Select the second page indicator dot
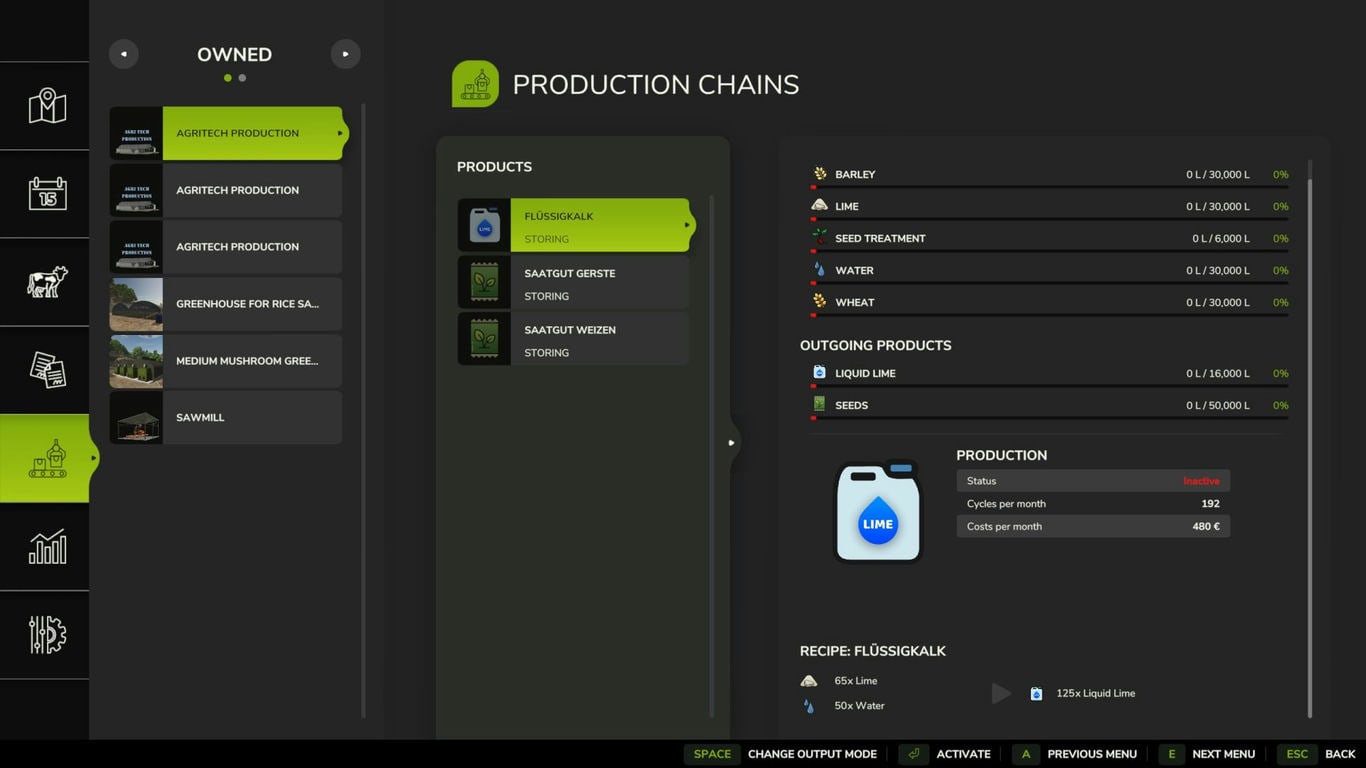1366x768 pixels. pyautogui.click(x=242, y=78)
